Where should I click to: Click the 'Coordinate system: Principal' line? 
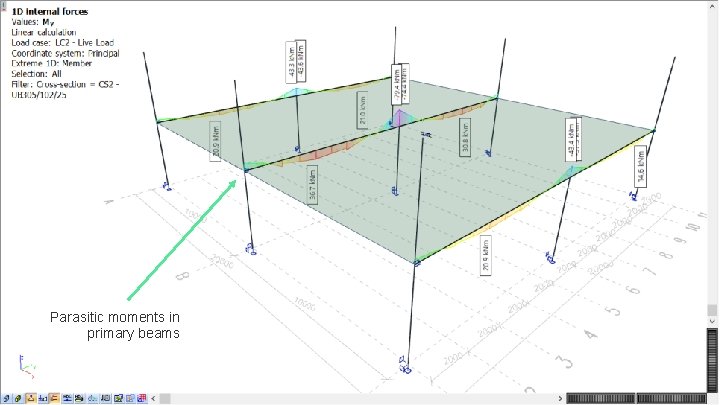[x=65, y=53]
